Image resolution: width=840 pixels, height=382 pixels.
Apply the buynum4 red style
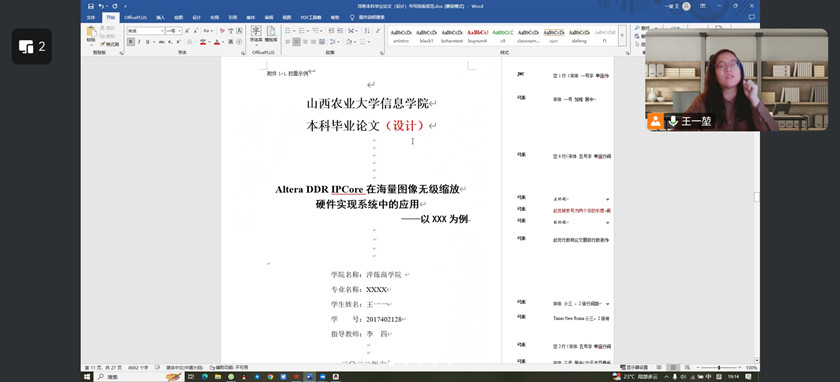[477, 36]
